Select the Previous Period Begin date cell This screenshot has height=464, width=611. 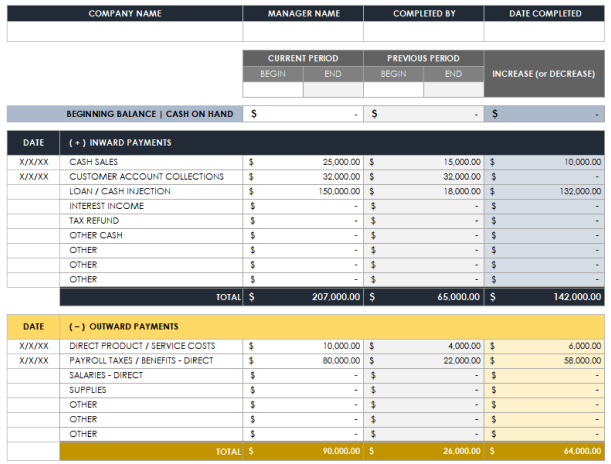pyautogui.click(x=393, y=90)
